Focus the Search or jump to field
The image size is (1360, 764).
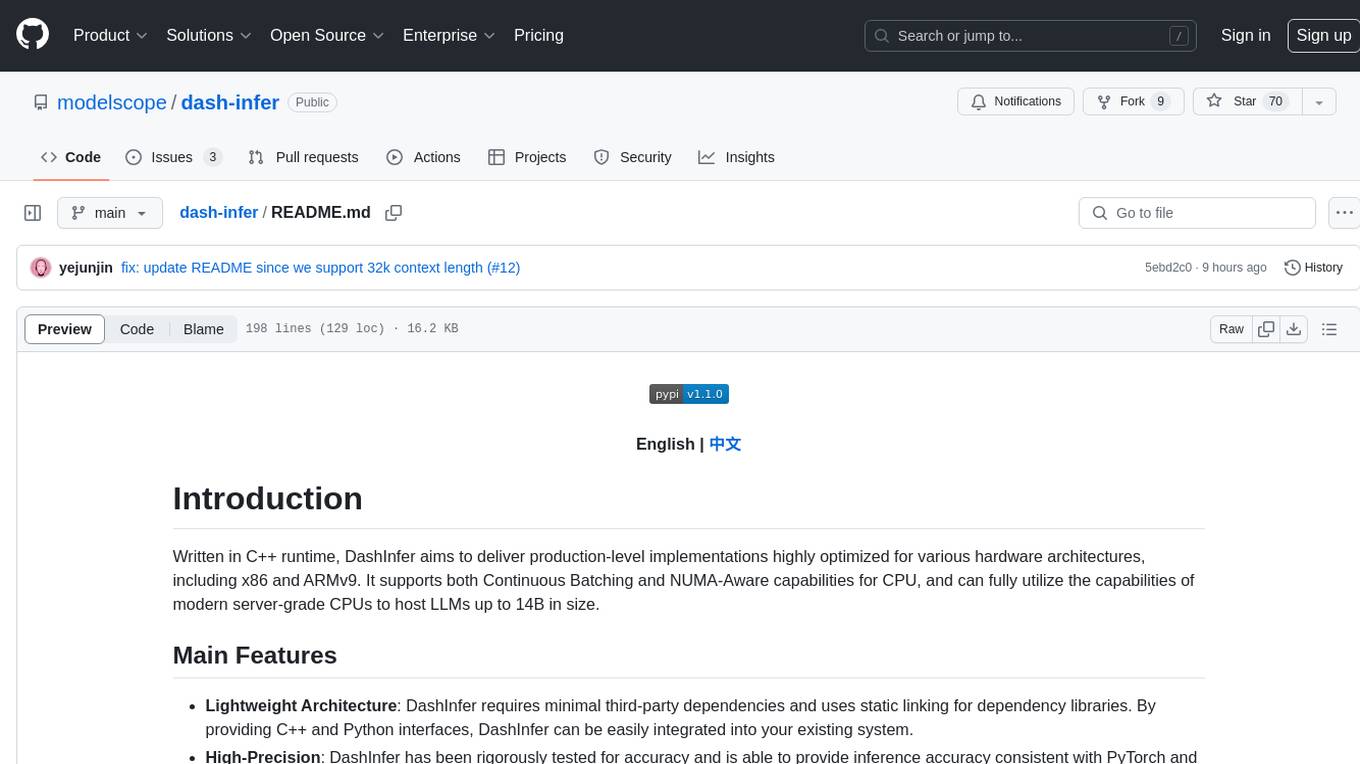(1032, 36)
